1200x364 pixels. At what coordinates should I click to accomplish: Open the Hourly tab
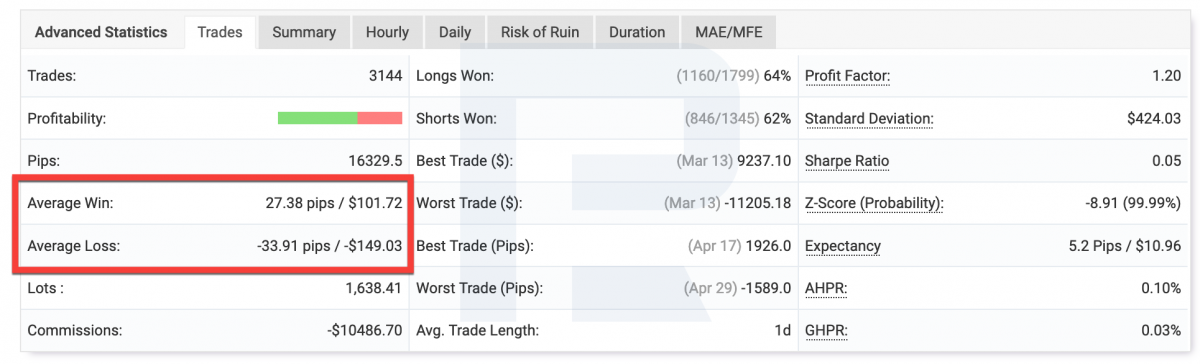387,32
